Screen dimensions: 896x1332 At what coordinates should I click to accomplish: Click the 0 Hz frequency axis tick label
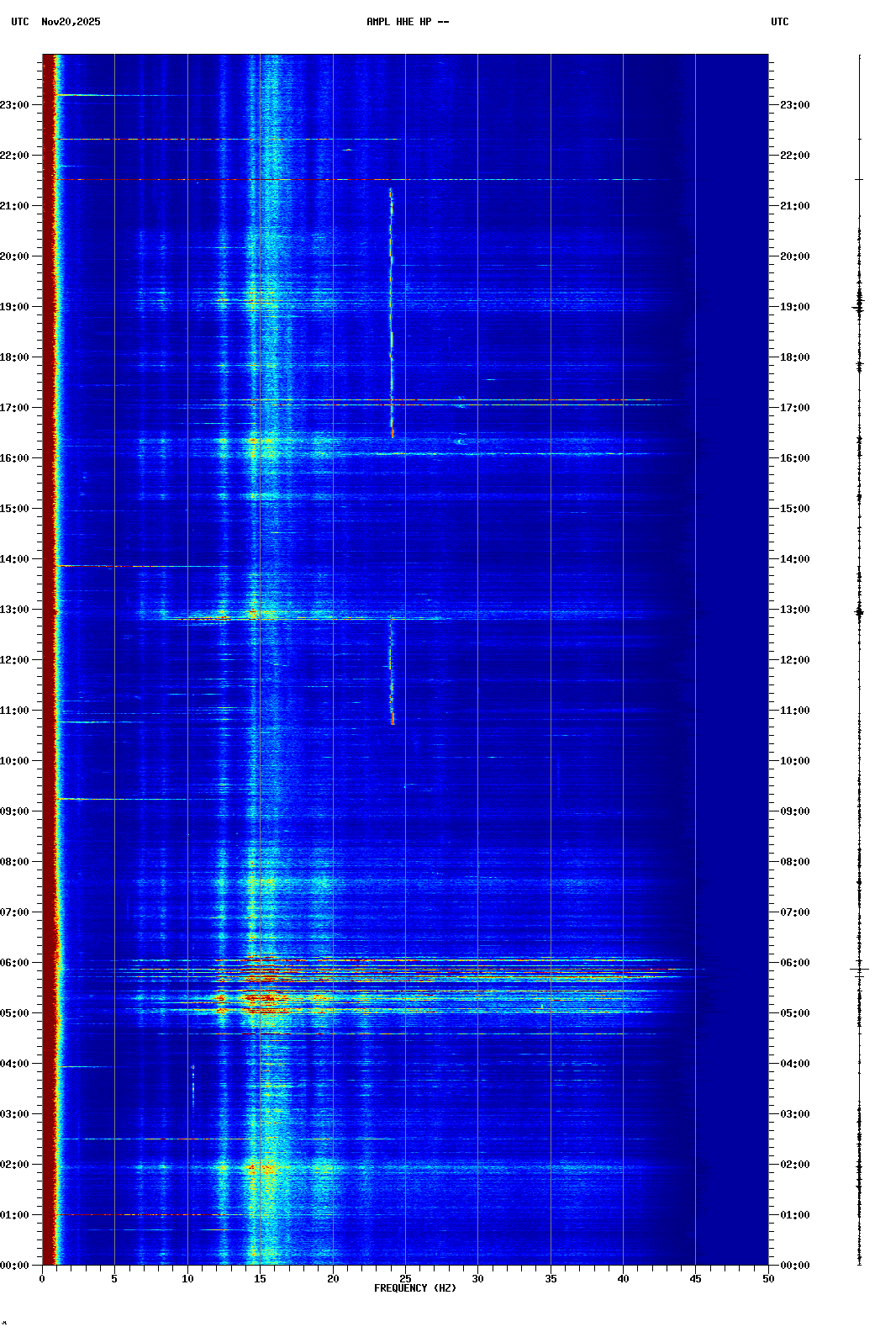[42, 1279]
